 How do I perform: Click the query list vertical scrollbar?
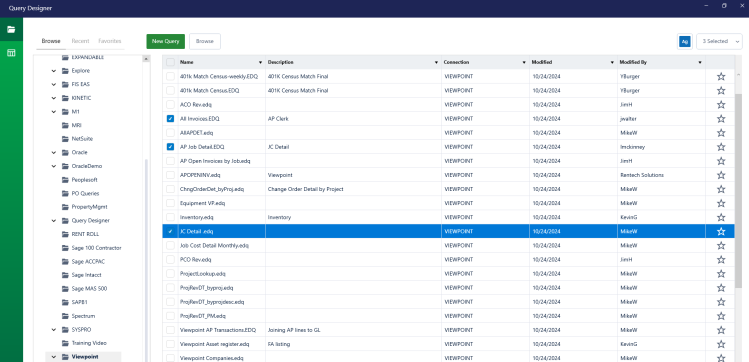738,191
